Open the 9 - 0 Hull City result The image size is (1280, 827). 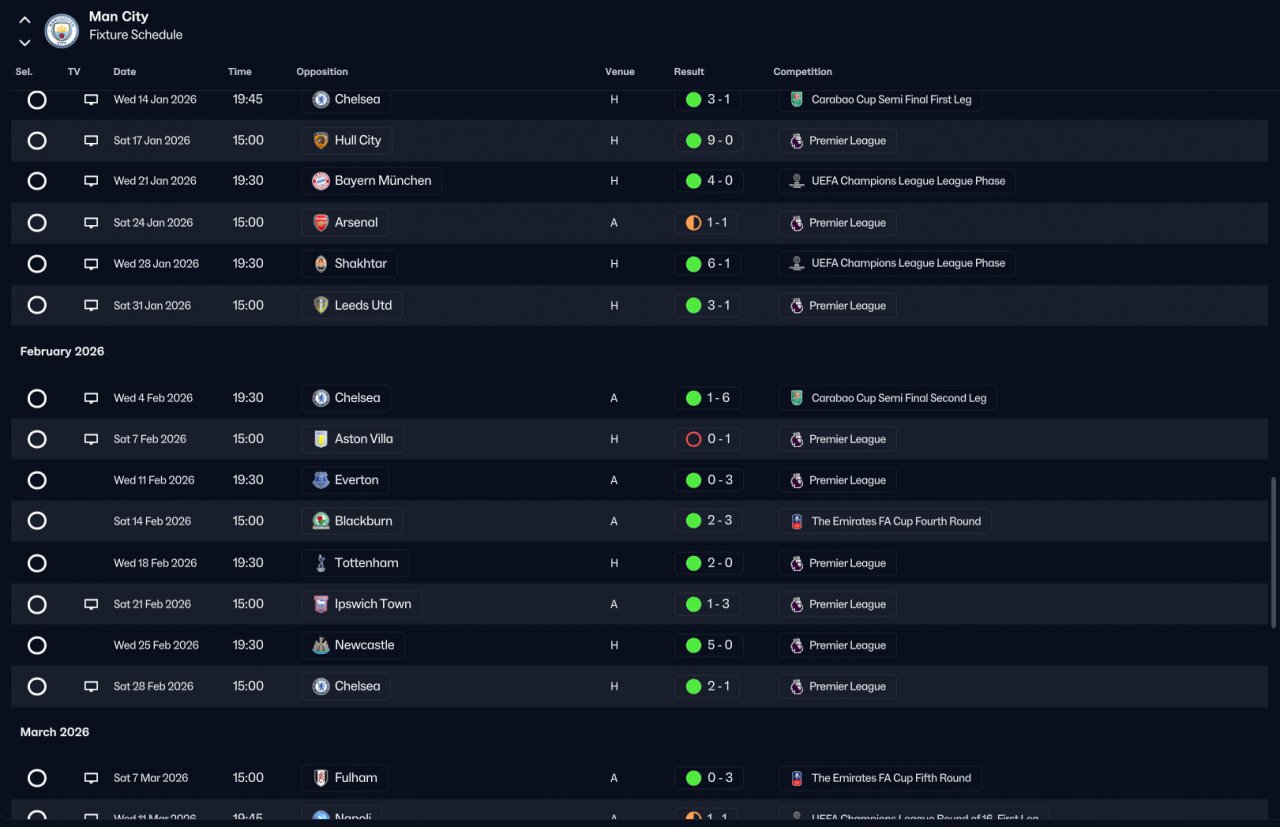pos(708,141)
